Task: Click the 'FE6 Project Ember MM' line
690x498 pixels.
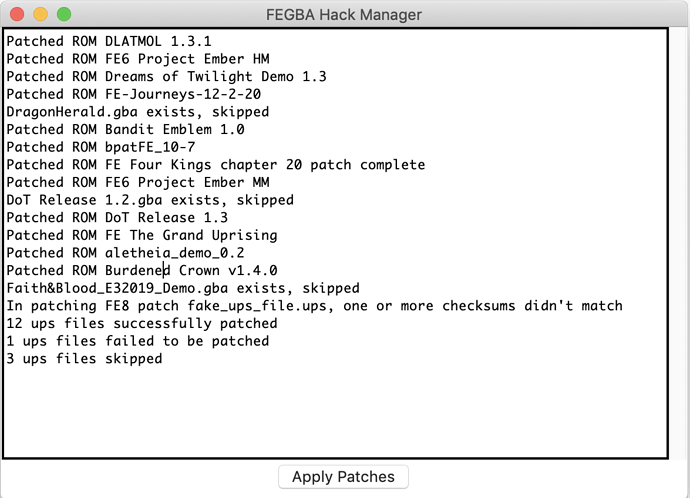Action: click(138, 182)
